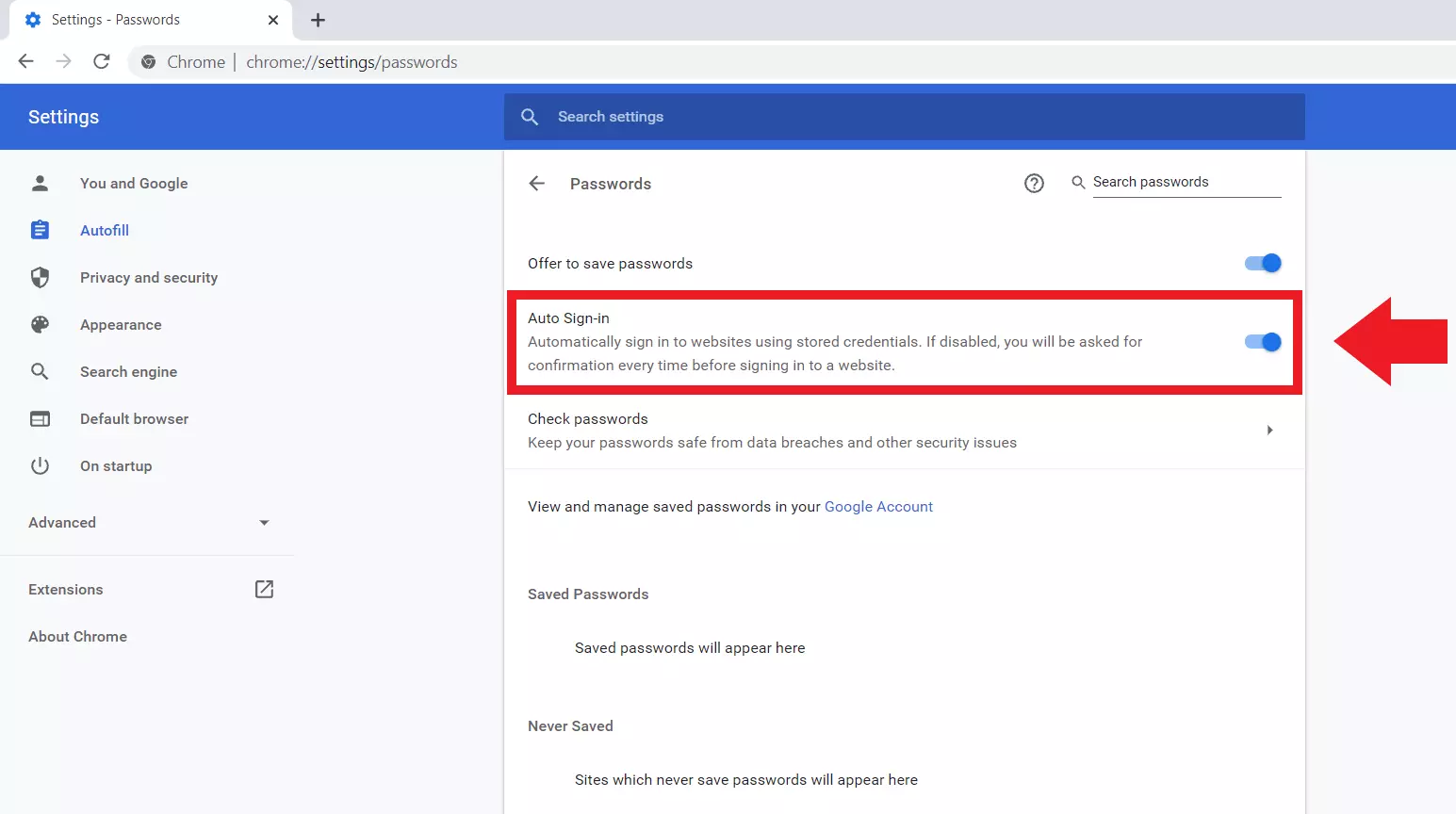
Task: Open Default browser settings
Action: [134, 418]
